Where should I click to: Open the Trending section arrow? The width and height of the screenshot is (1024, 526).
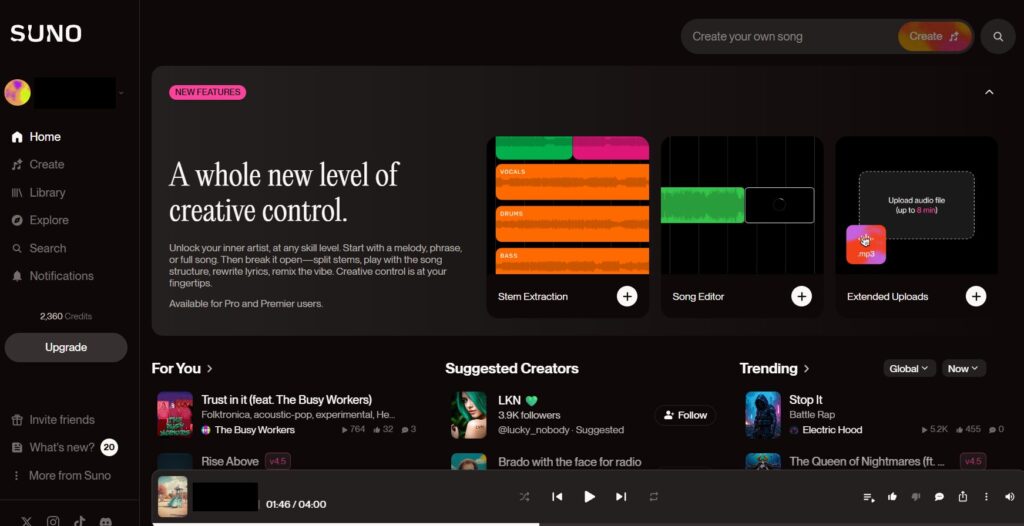point(807,369)
